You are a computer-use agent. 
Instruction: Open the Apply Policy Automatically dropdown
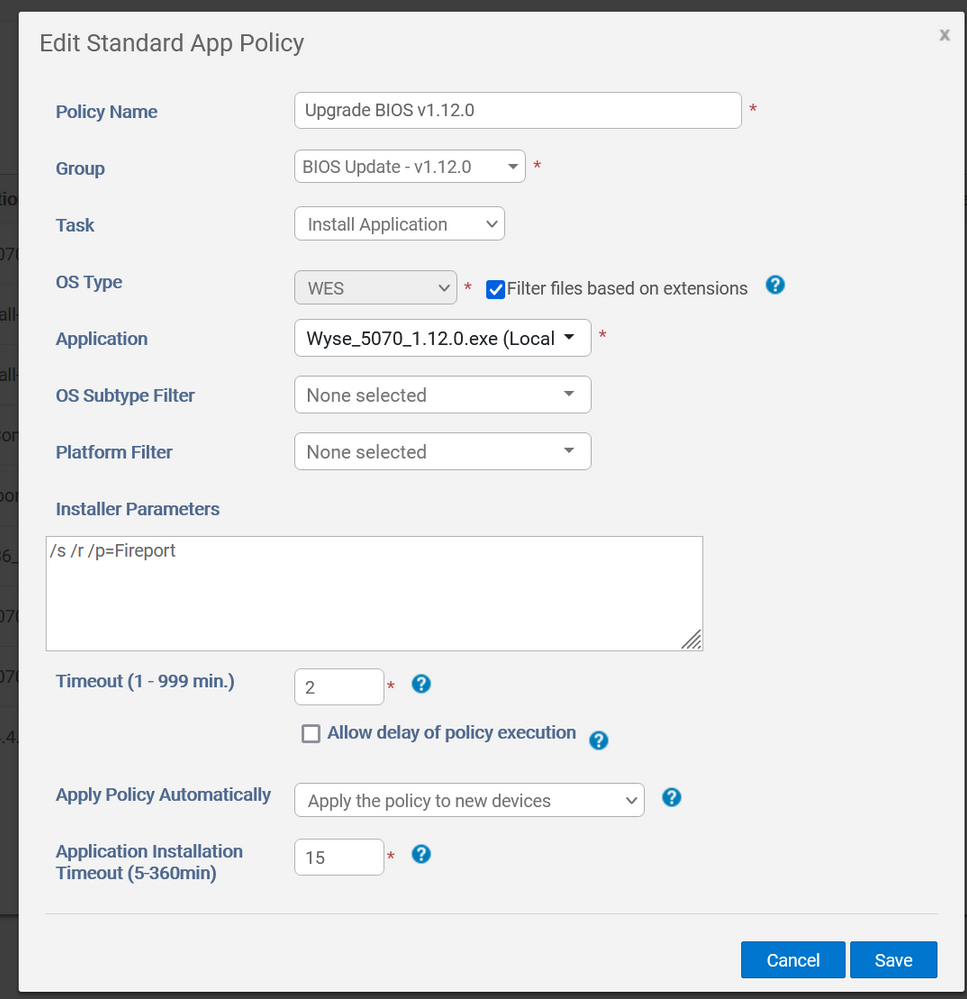(469, 800)
